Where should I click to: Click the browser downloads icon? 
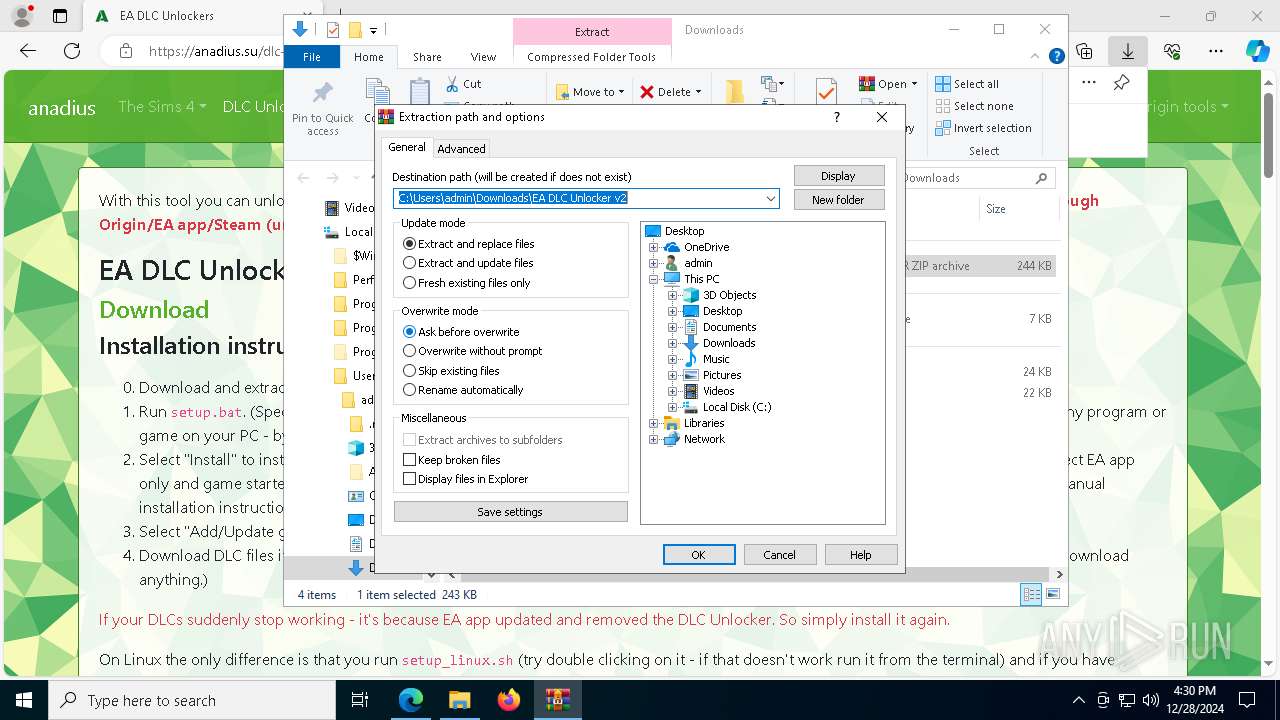tap(1128, 51)
